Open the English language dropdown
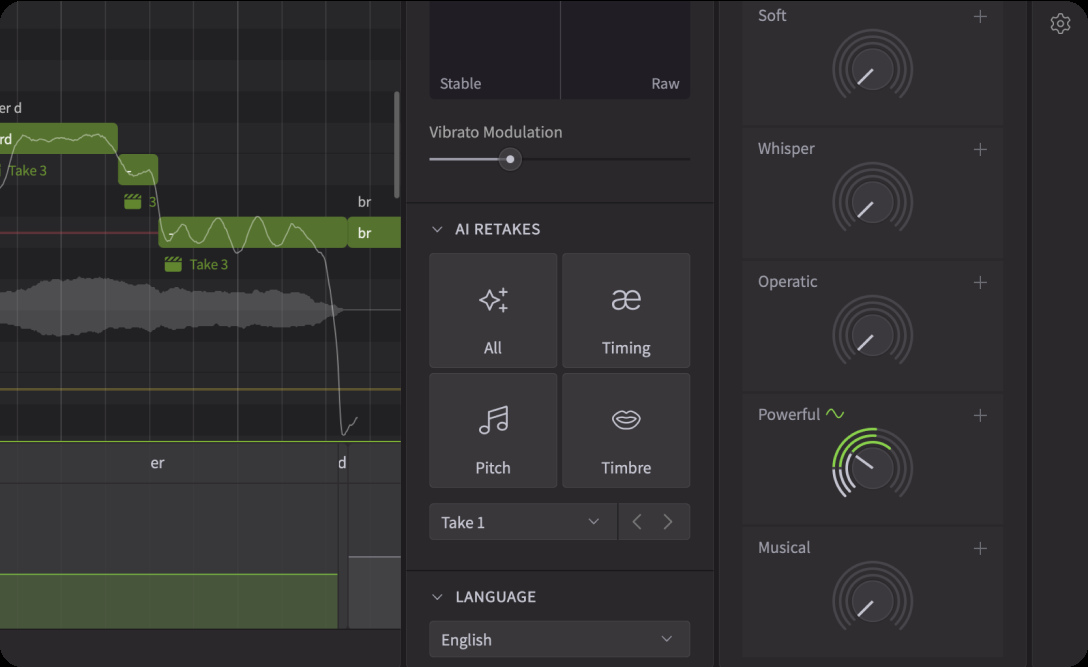1088x667 pixels. pos(559,639)
